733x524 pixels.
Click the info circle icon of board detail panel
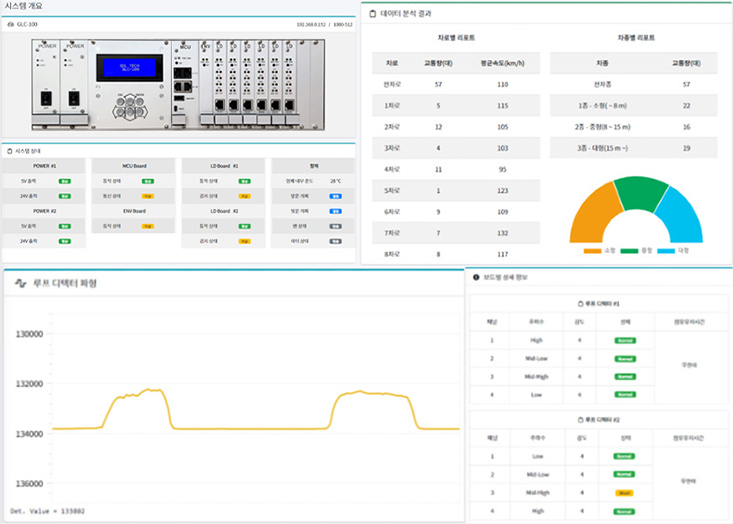pyautogui.click(x=476, y=277)
